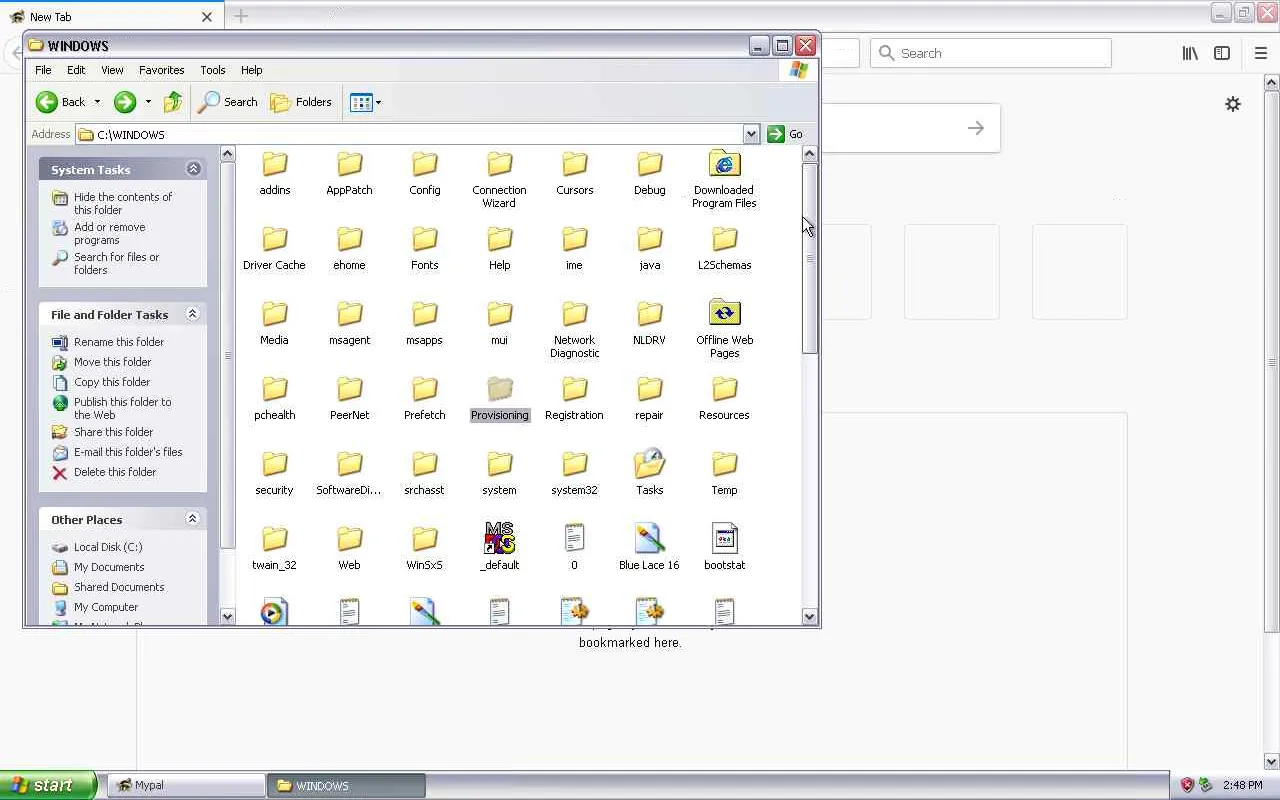1280x800 pixels.
Task: Toggle the Folders tree pane
Action: (301, 102)
